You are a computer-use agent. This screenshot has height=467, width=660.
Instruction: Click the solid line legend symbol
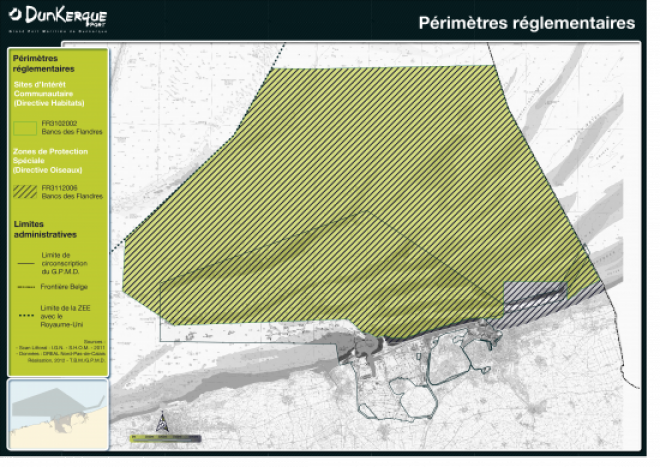[x=26, y=264]
